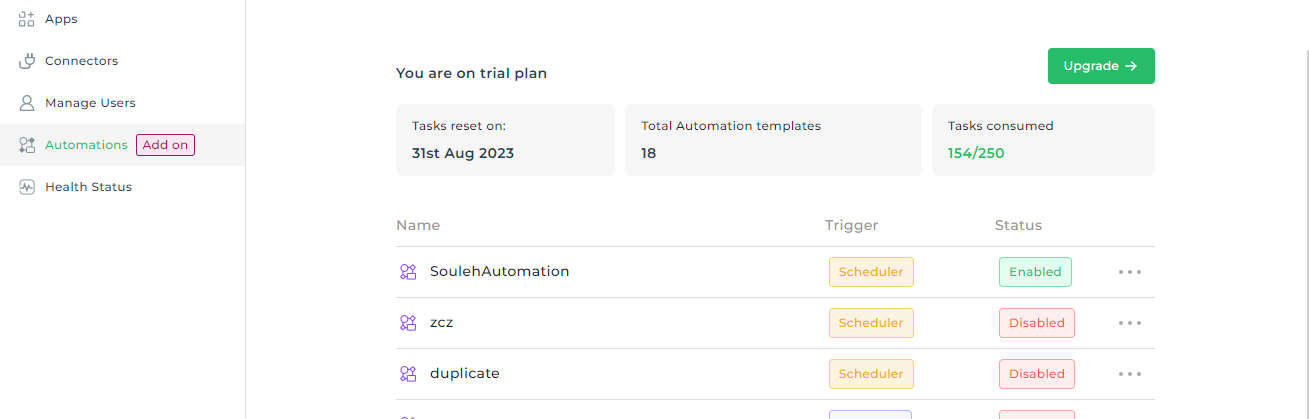Viewport: 1309px width, 419px height.
Task: Click the automation icon beside duplicate
Action: (x=408, y=374)
